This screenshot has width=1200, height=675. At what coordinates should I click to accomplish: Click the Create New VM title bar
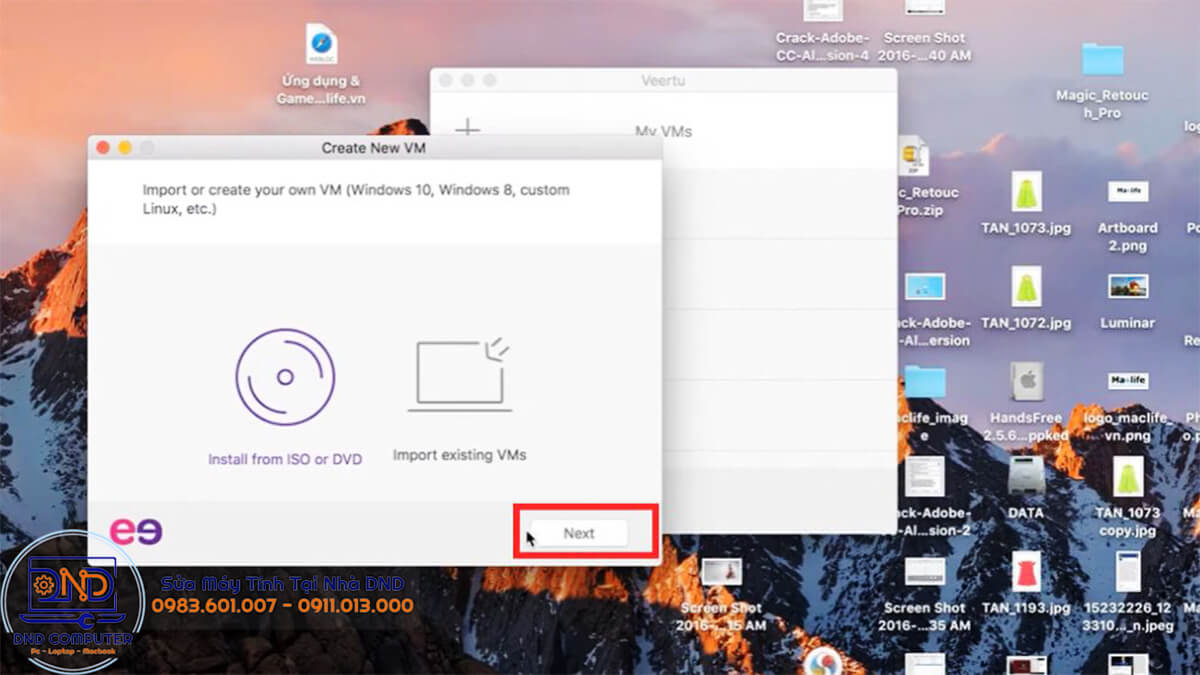point(375,148)
